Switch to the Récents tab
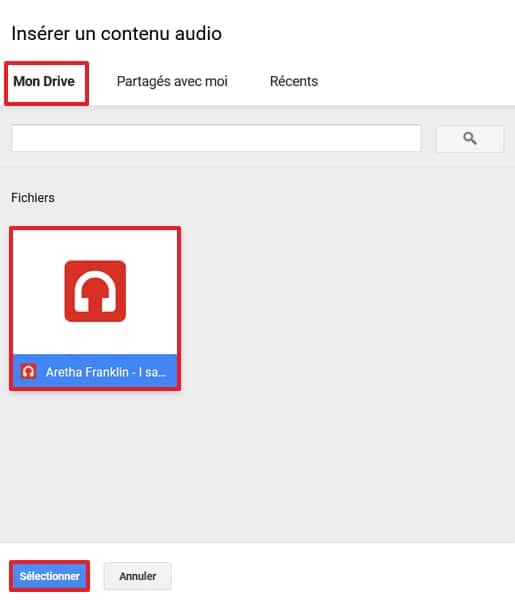The height and width of the screenshot is (600, 515). [294, 82]
